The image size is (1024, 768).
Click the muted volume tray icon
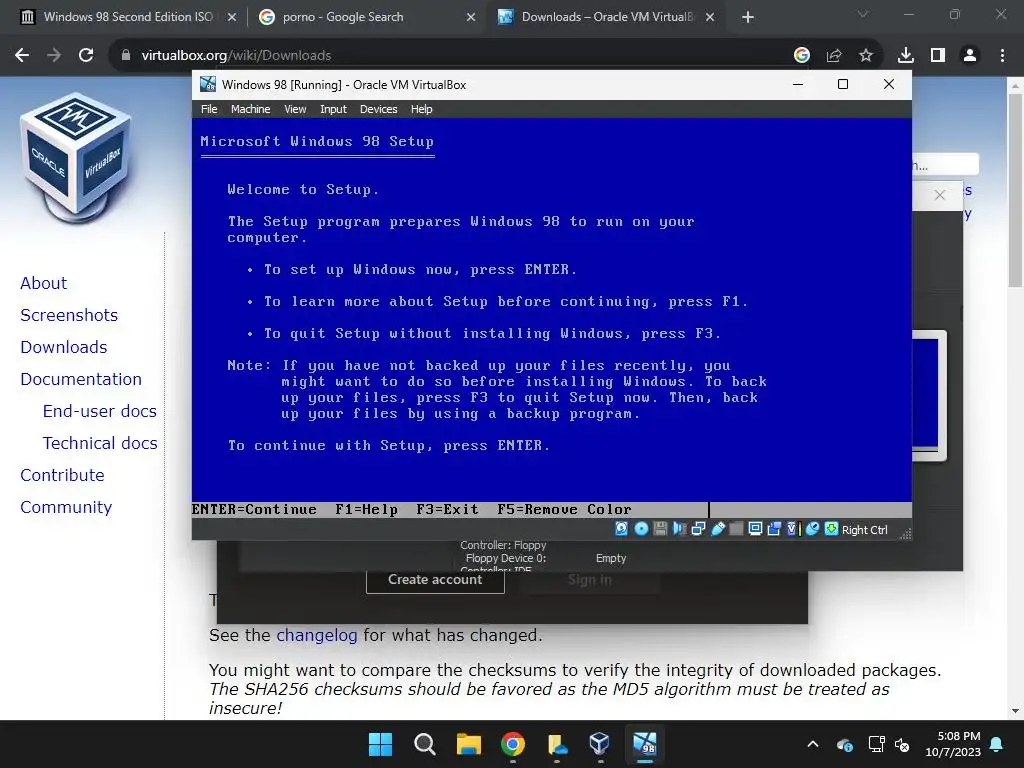(x=902, y=744)
